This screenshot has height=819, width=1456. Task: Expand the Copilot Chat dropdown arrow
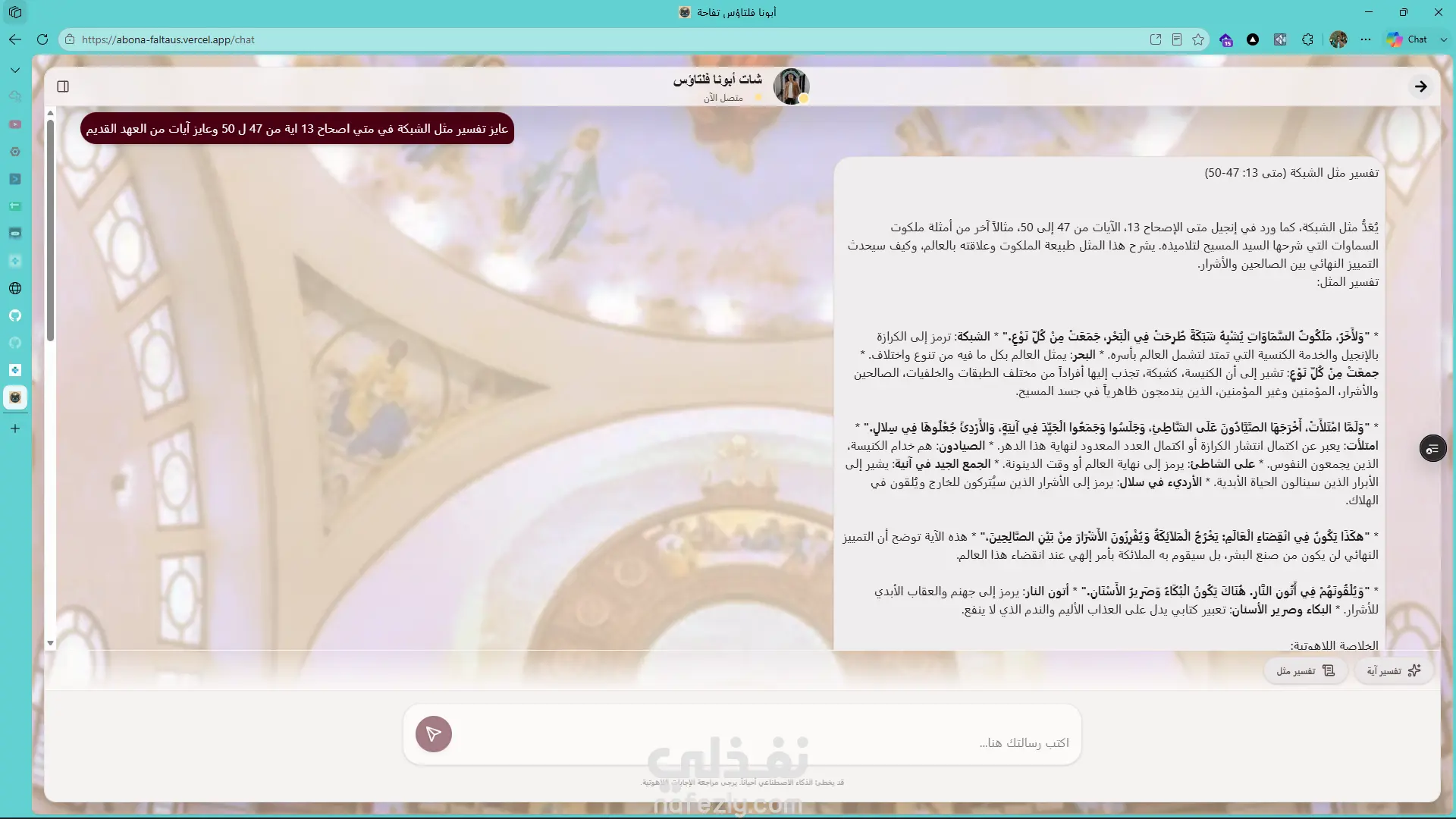[x=1443, y=39]
